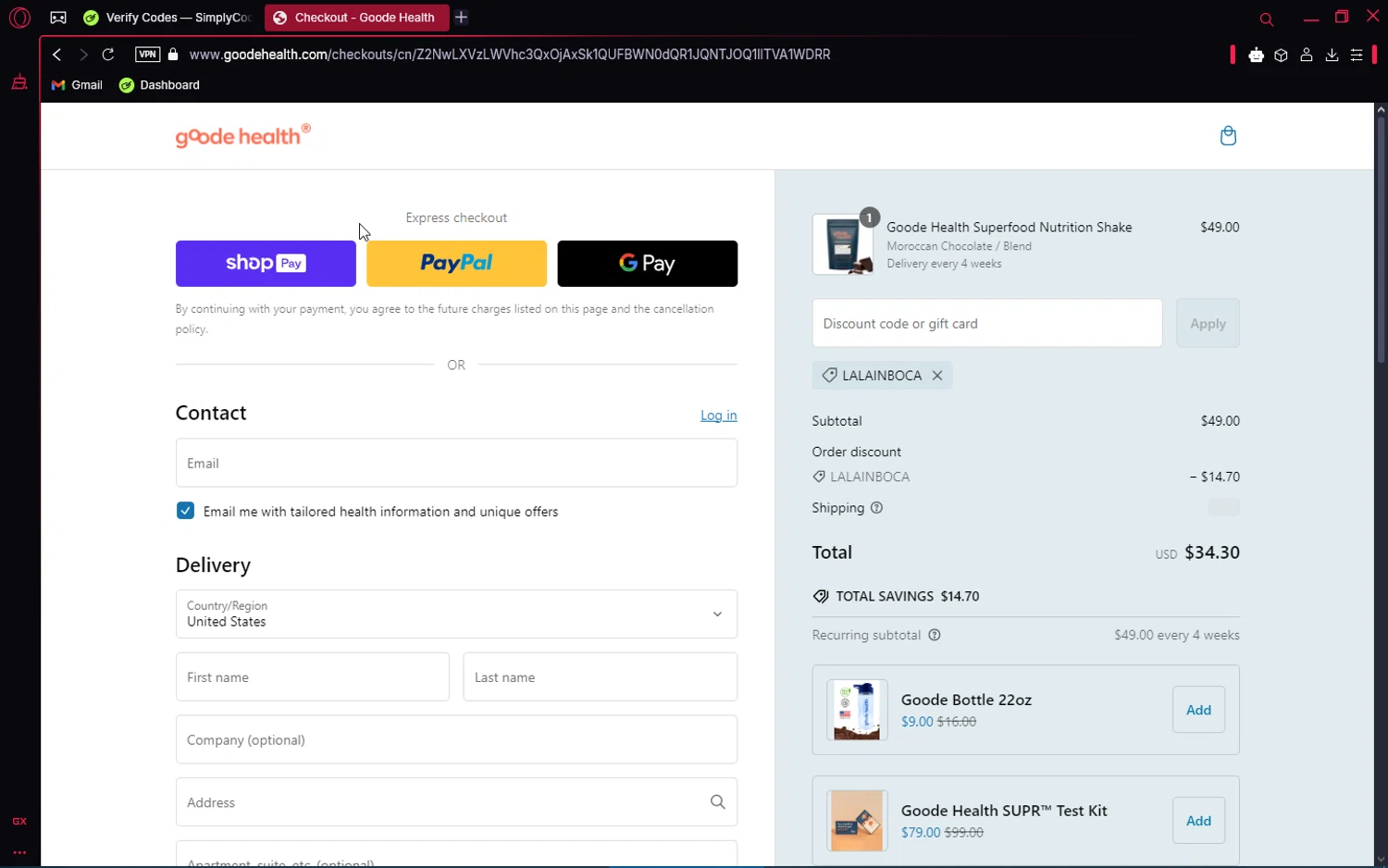1388x868 pixels.
Task: Click the Recurring subtotal info icon
Action: 935,635
